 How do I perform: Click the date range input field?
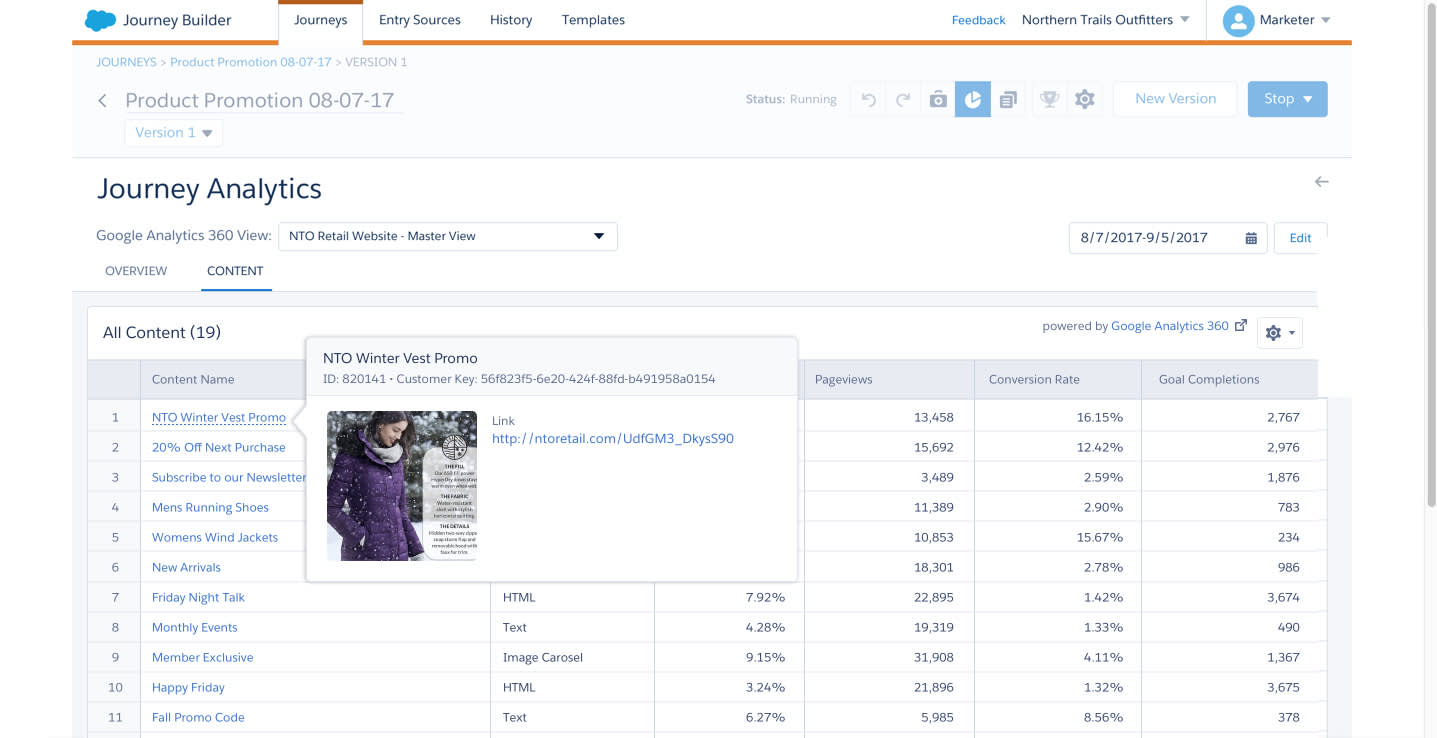coord(1168,238)
